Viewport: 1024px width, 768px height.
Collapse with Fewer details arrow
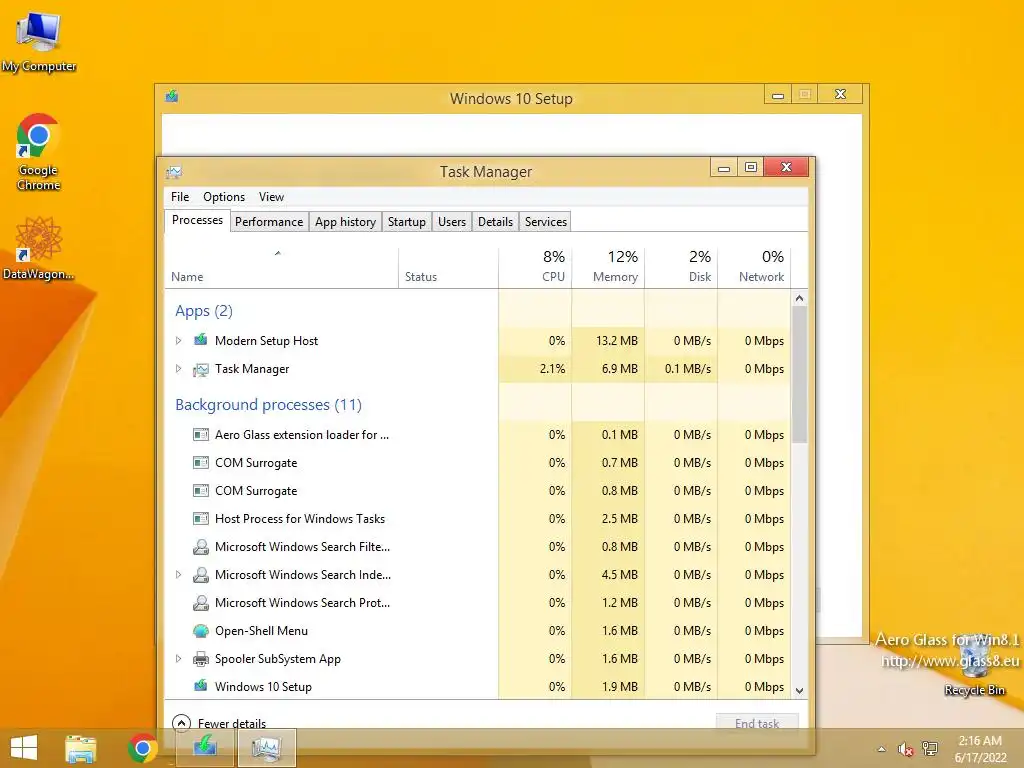[181, 723]
